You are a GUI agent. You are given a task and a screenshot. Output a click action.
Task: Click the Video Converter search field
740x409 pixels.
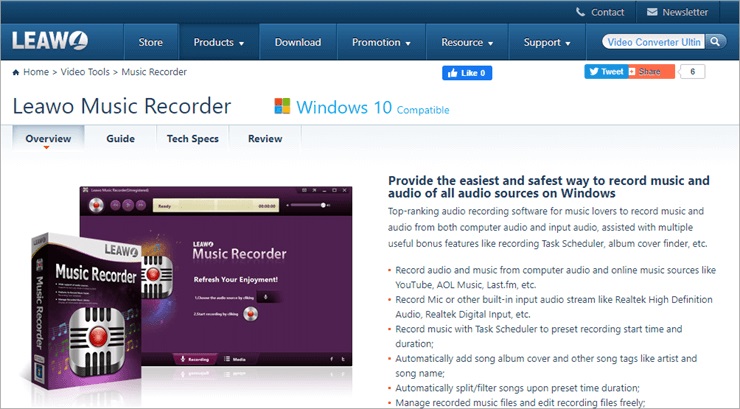654,42
